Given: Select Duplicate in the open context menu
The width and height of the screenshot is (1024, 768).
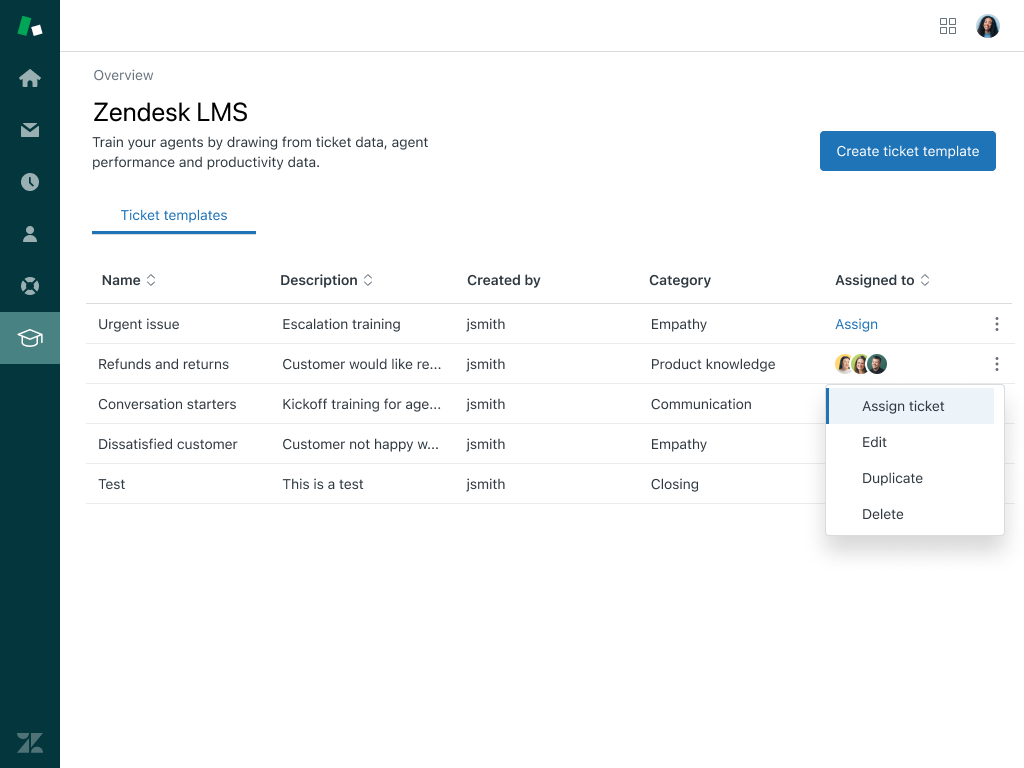Looking at the screenshot, I should (x=892, y=478).
